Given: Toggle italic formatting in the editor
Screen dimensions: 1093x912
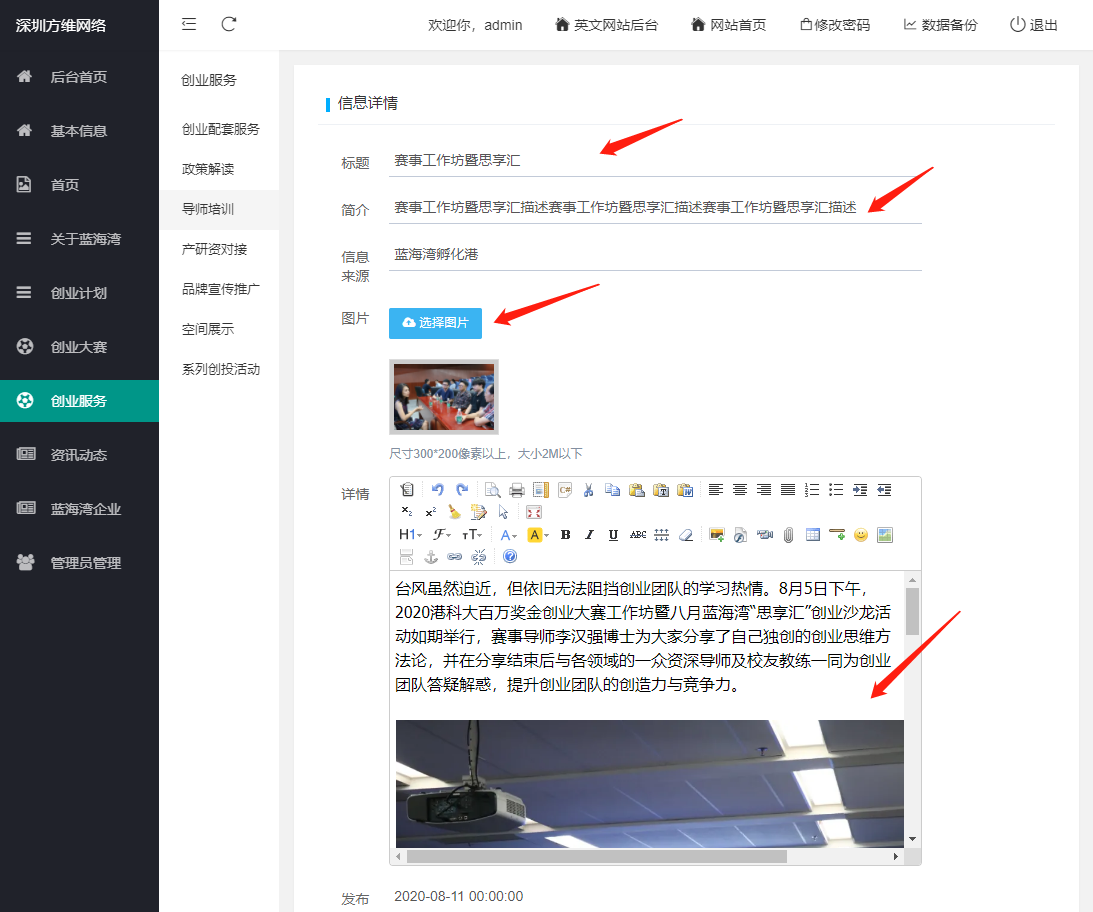Looking at the screenshot, I should [589, 535].
